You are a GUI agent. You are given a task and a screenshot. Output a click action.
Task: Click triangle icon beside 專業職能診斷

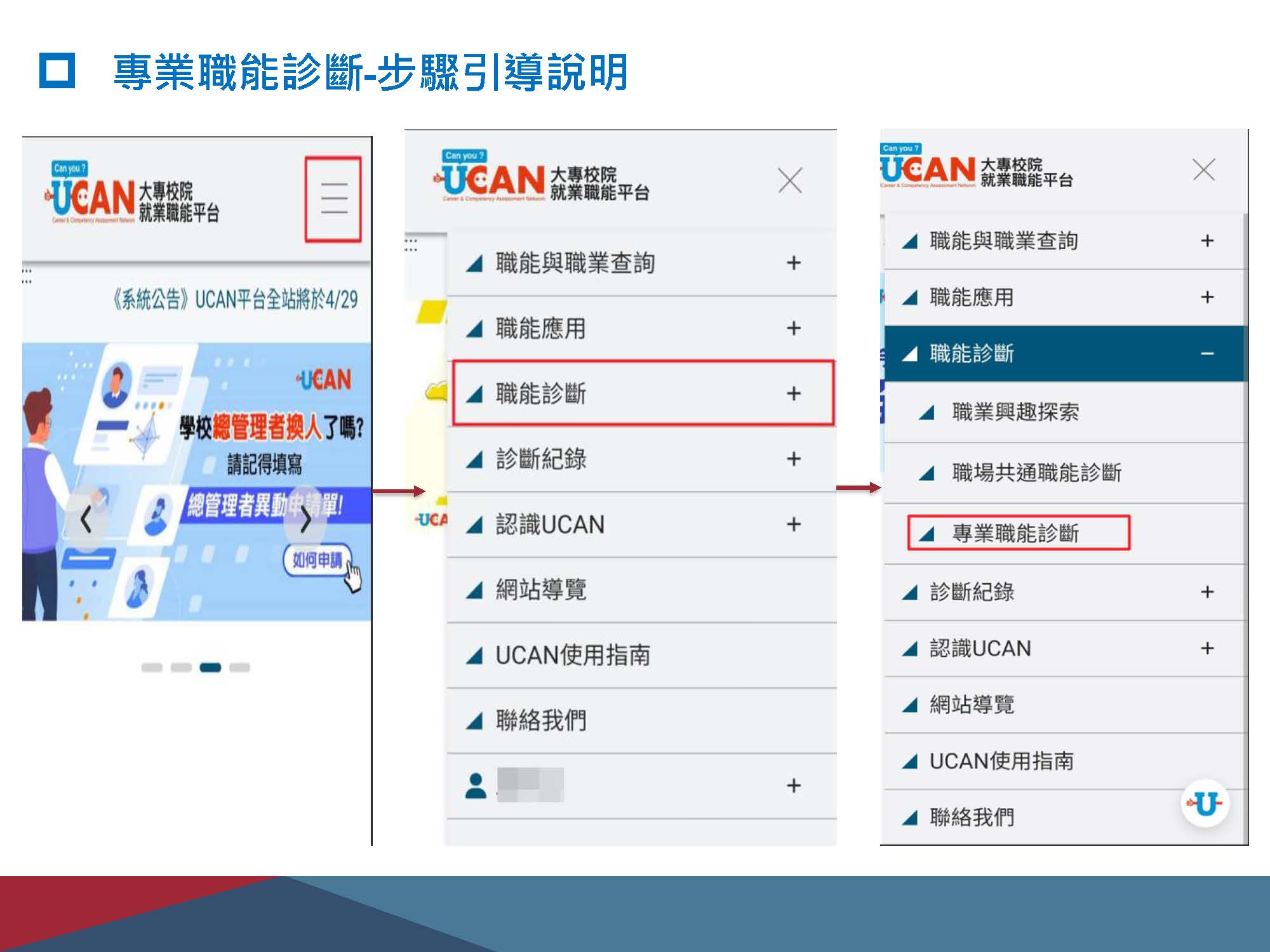[926, 533]
